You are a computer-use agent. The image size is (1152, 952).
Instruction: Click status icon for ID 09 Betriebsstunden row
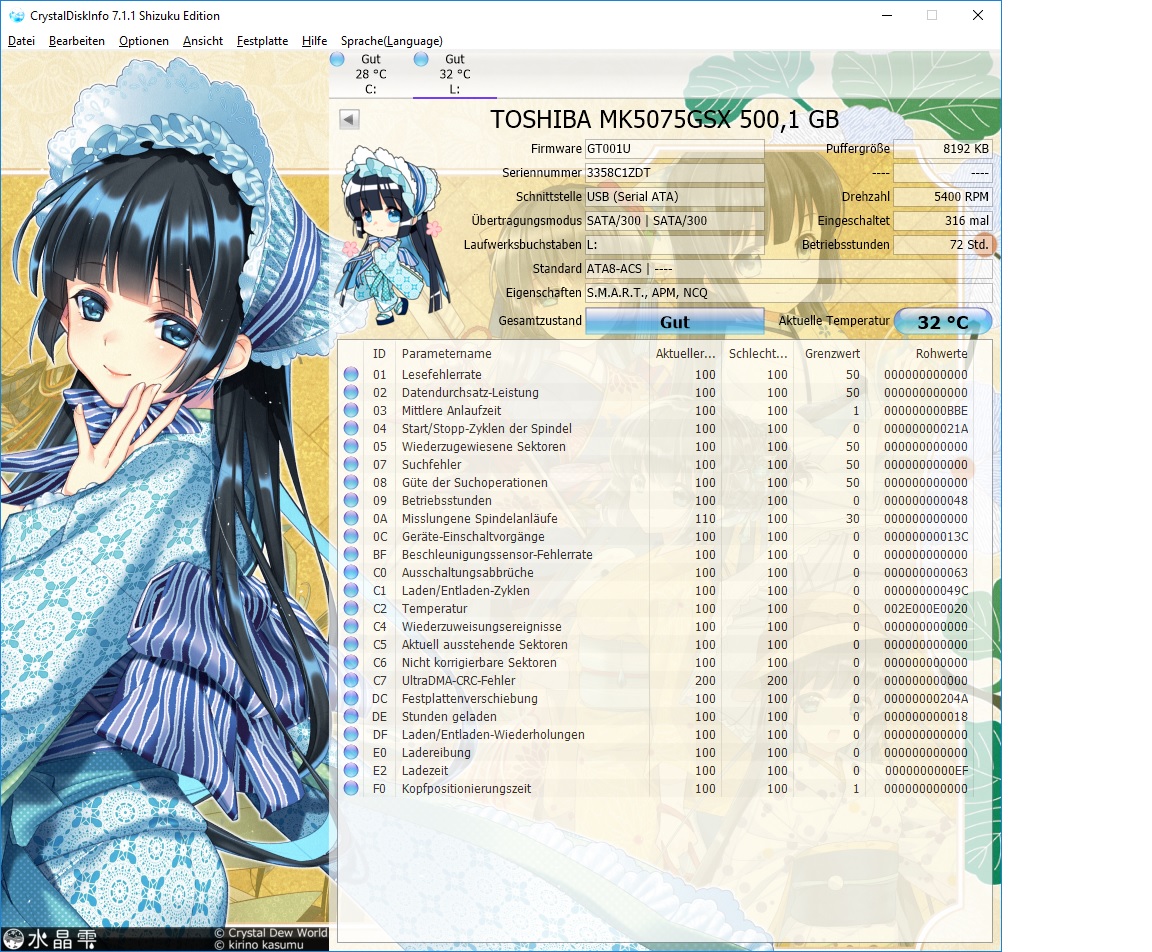[x=351, y=500]
